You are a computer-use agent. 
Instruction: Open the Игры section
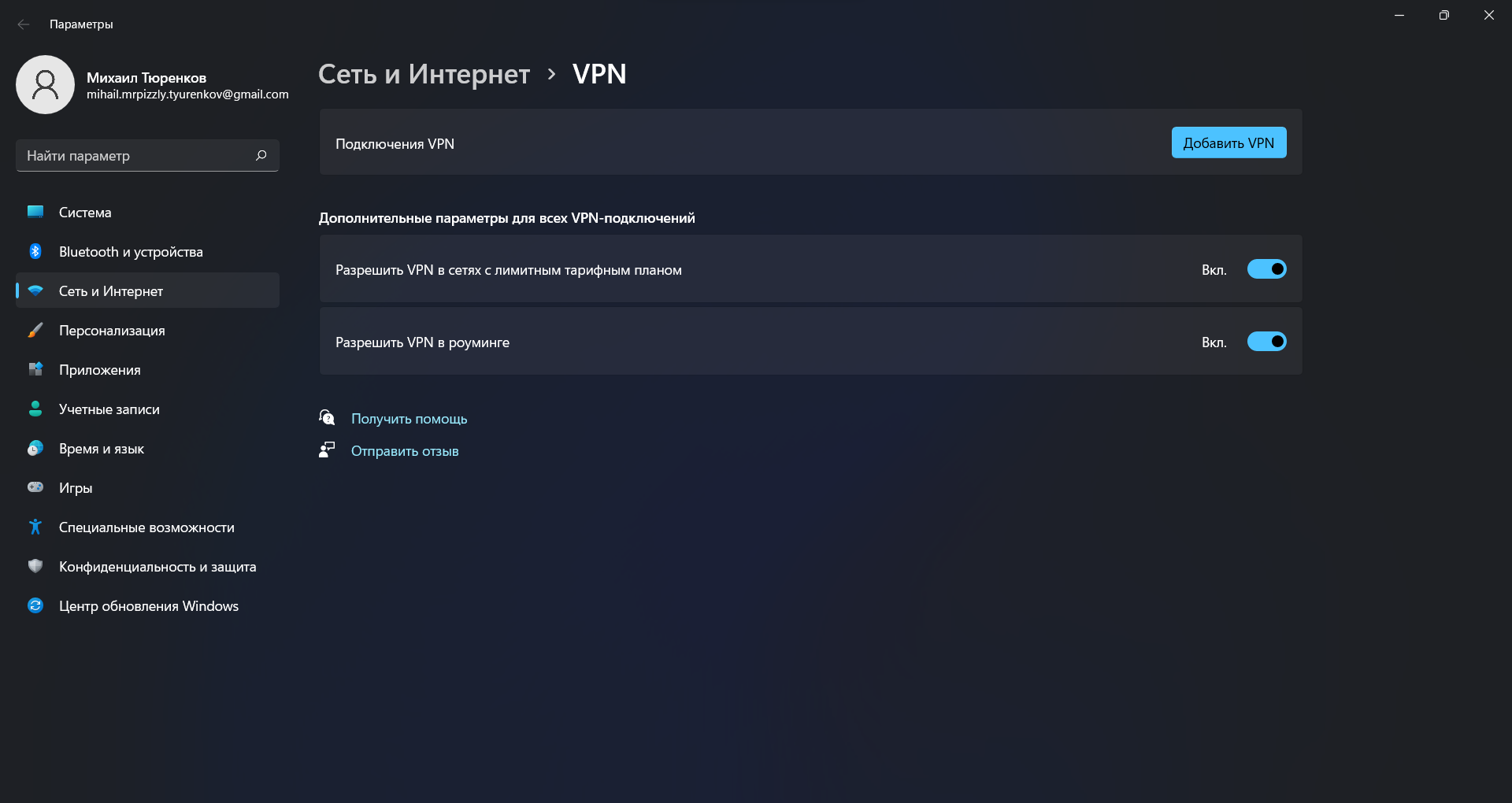point(147,487)
